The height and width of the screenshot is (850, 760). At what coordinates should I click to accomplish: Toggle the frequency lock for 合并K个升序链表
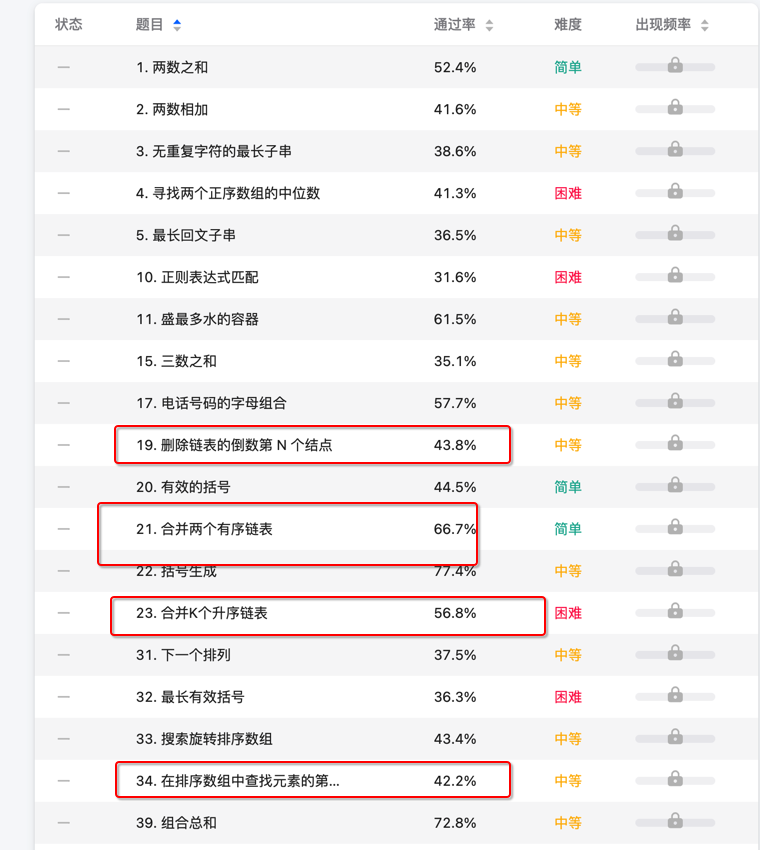click(675, 614)
